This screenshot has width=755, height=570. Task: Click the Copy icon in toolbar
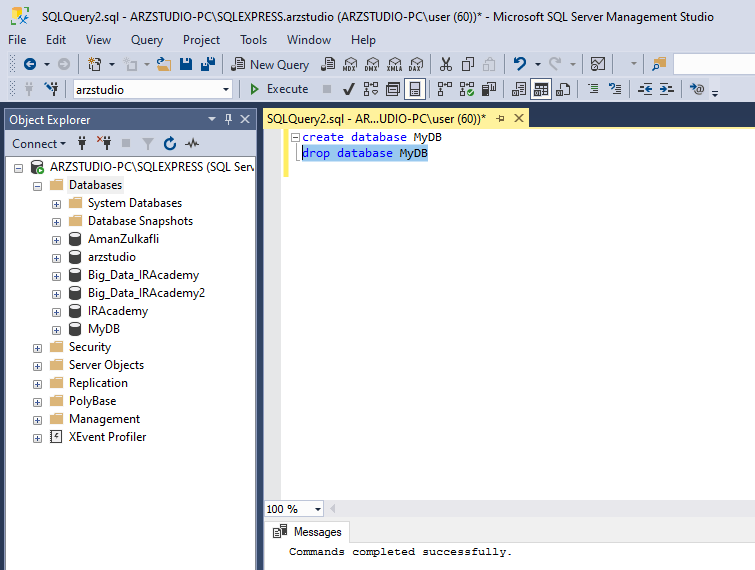[x=468, y=64]
